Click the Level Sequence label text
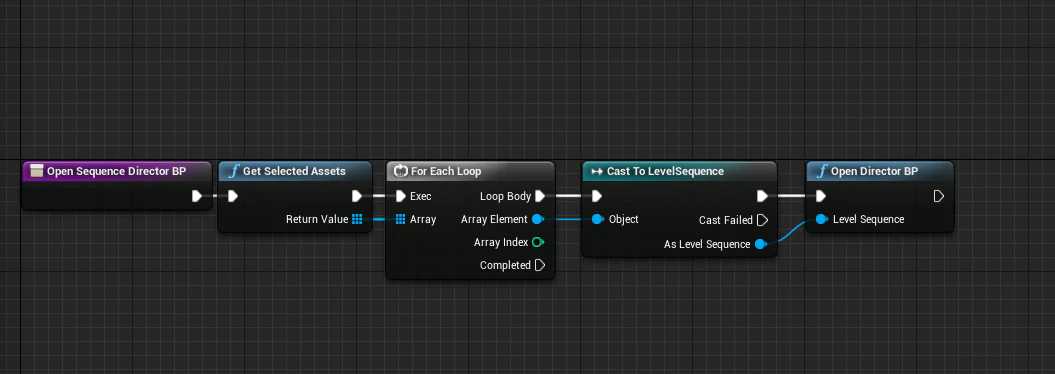 tap(869, 219)
